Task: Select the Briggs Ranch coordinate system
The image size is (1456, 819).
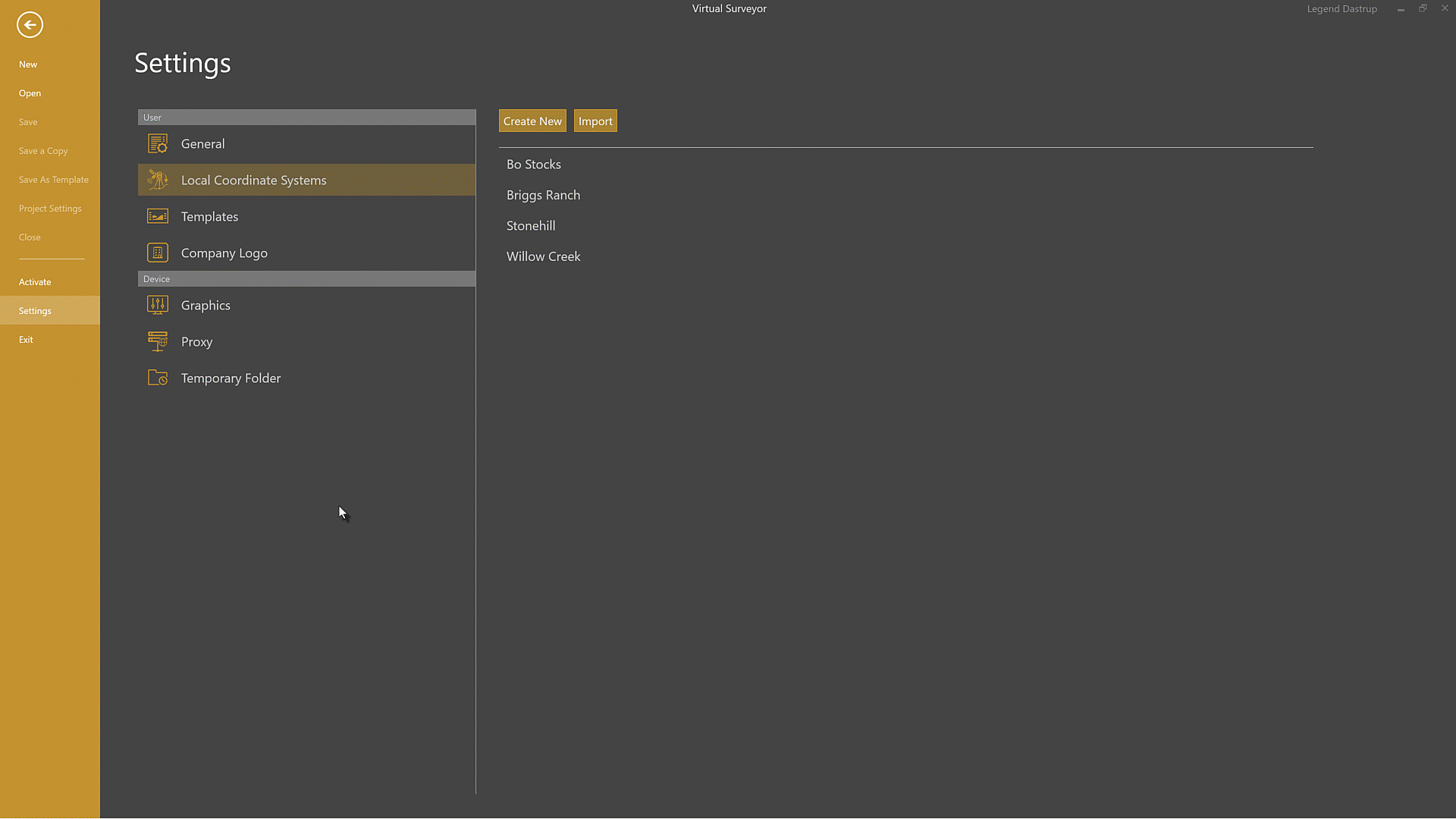Action: coord(543,195)
